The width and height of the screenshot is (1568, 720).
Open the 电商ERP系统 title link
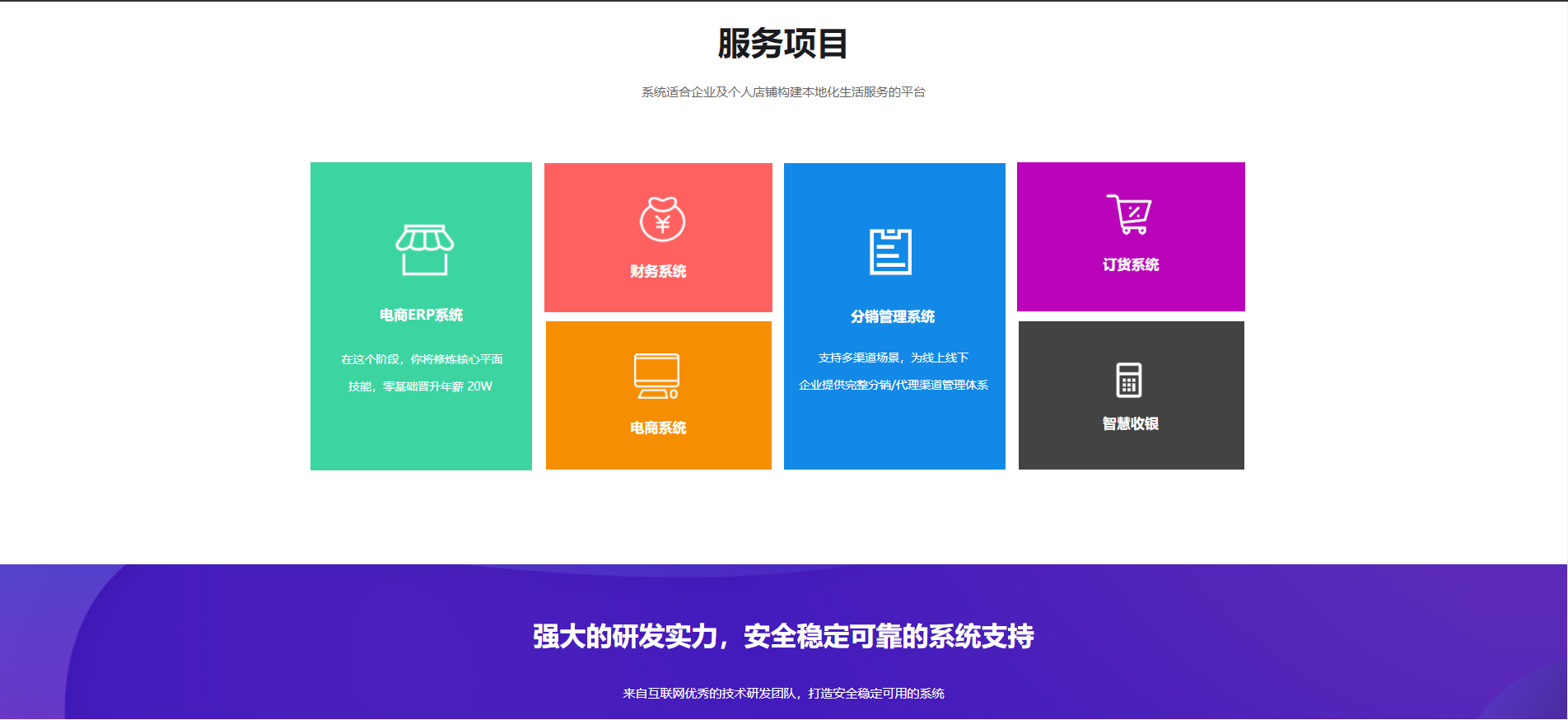421,315
